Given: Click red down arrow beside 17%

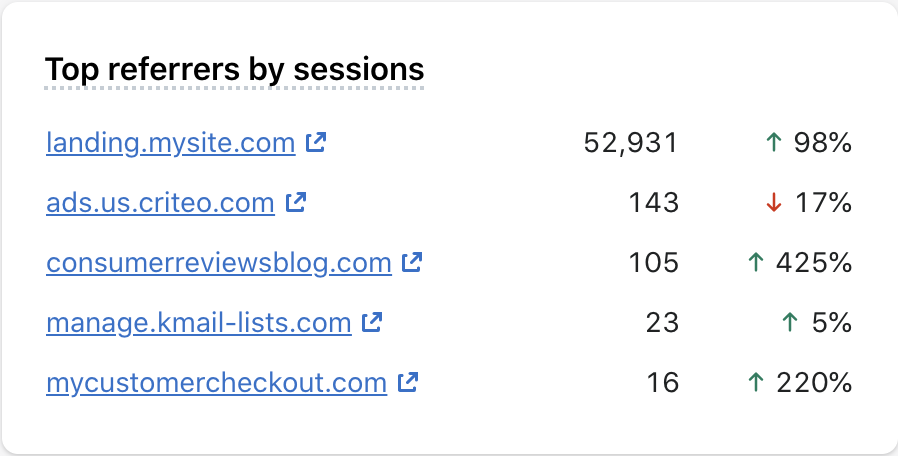Looking at the screenshot, I should pos(774,202).
